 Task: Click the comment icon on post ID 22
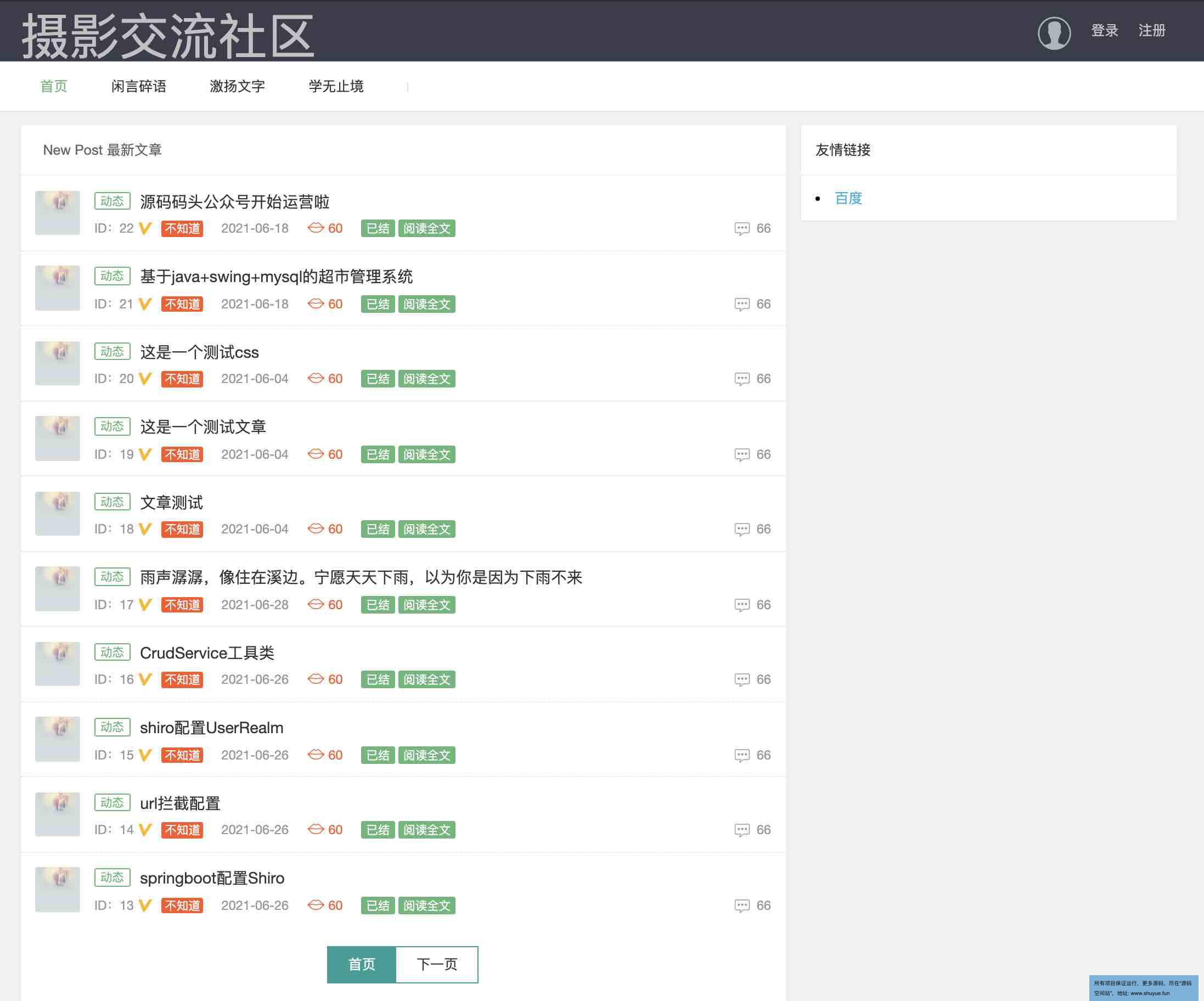(742, 229)
